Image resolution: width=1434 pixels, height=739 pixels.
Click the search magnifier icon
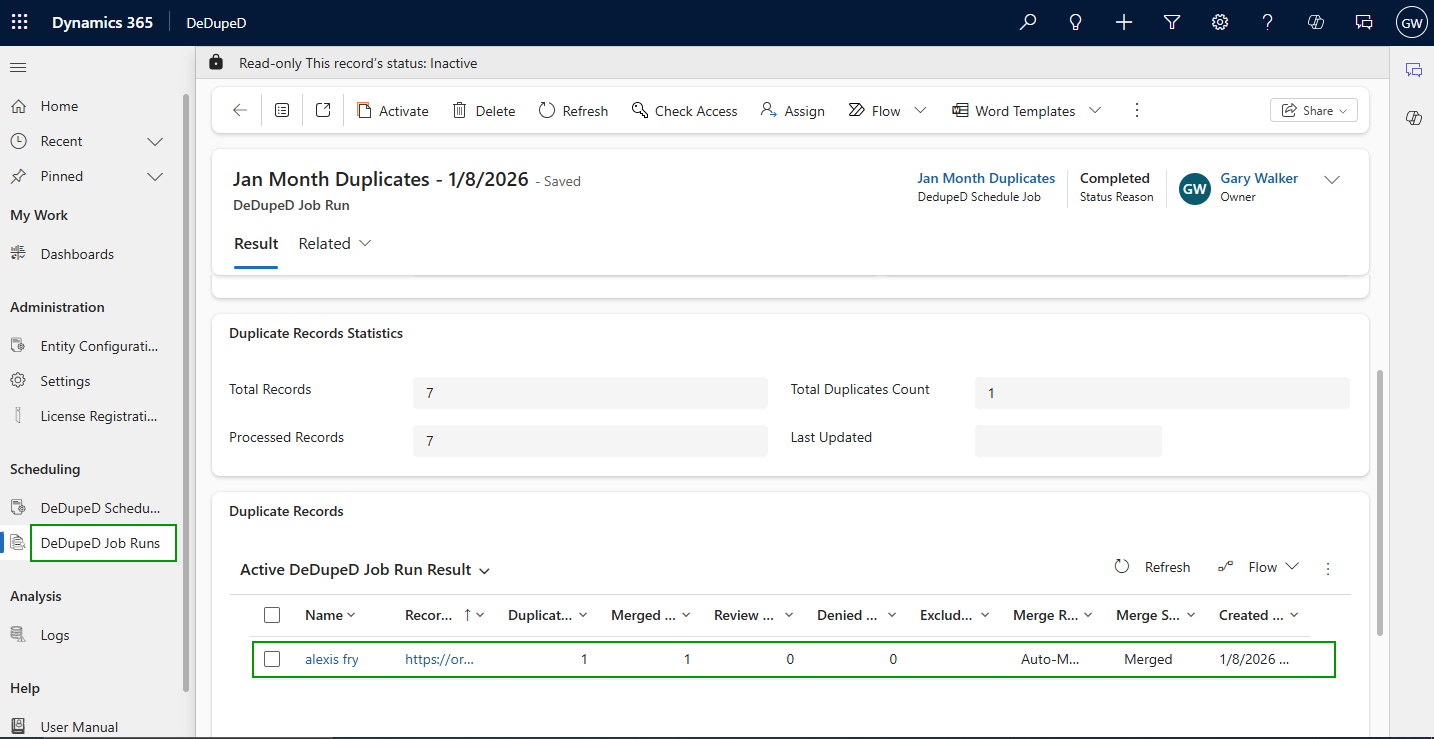tap(1028, 22)
